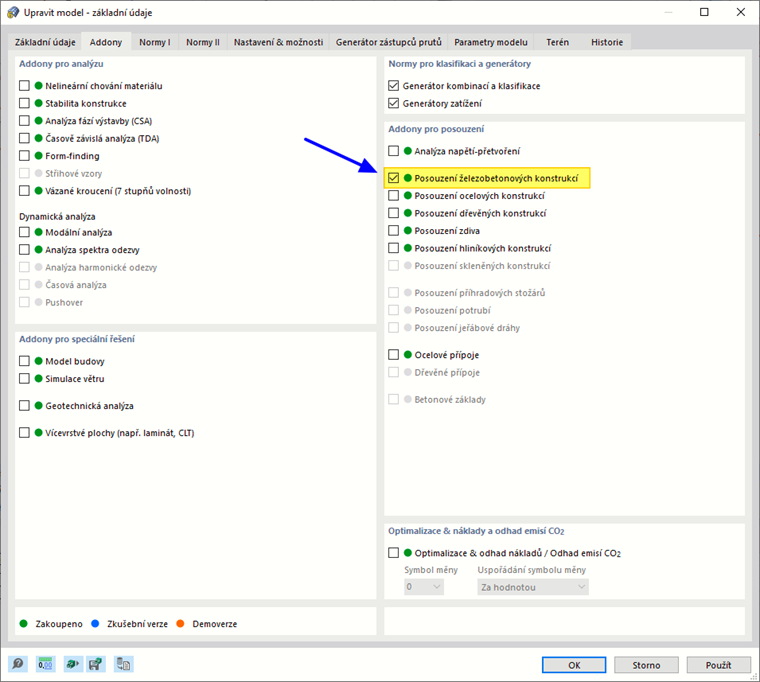This screenshot has height=682, width=760.
Task: Click the Demoverze legend label
Action: coord(215,624)
